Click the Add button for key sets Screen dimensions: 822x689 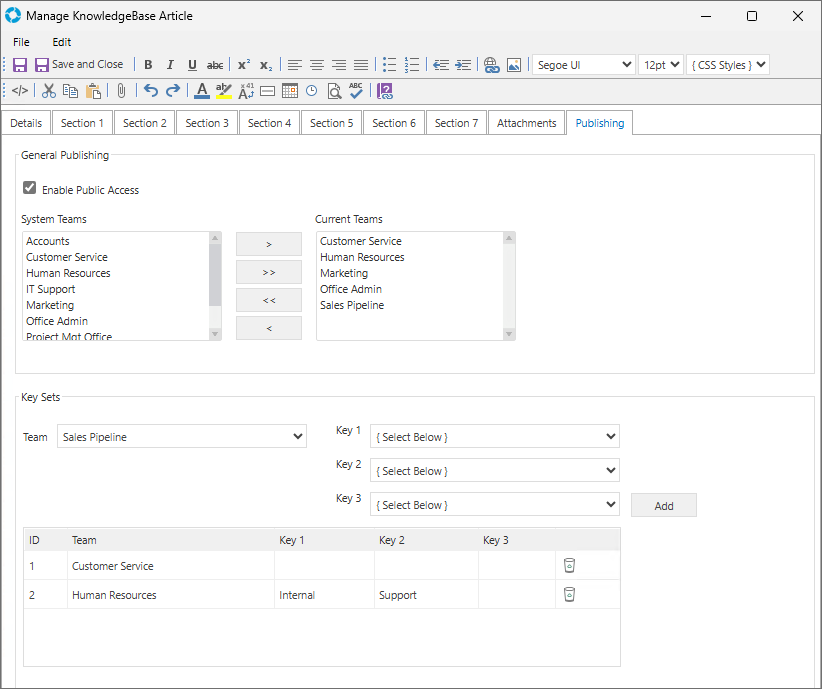tap(663, 506)
